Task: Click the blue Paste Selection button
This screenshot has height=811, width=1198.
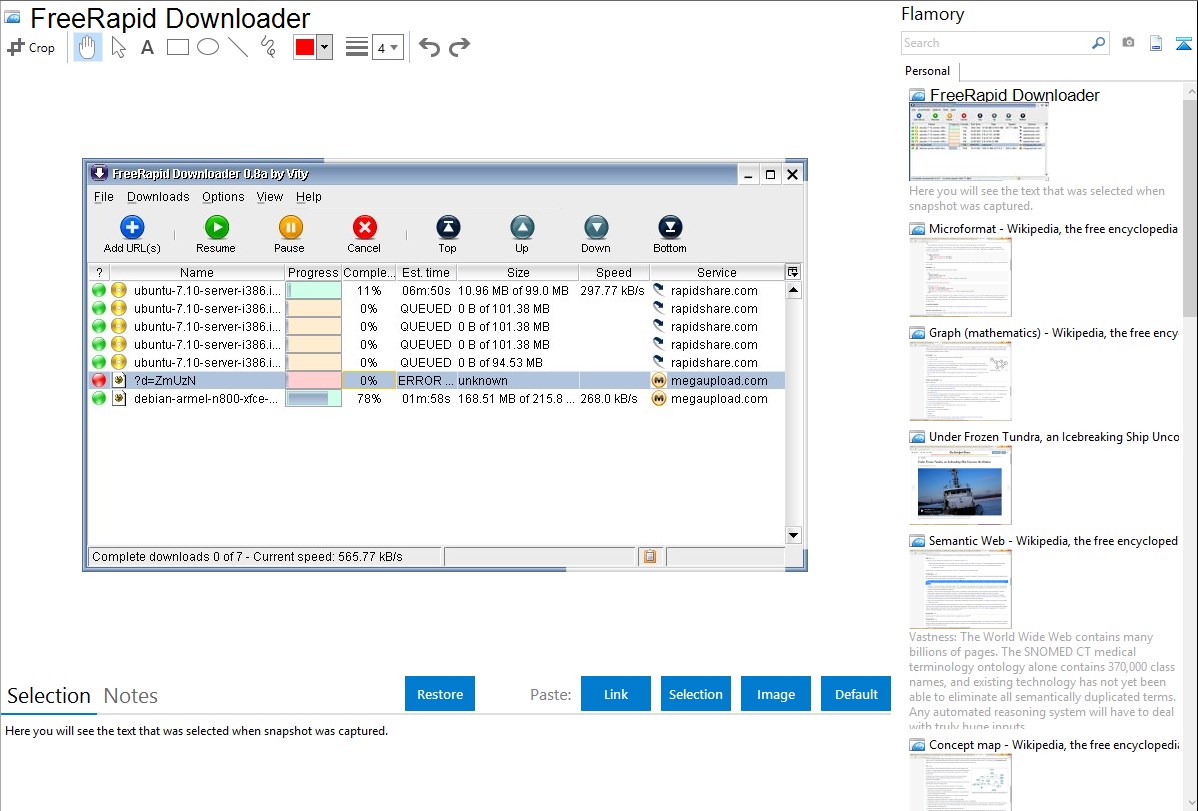Action: coord(696,694)
